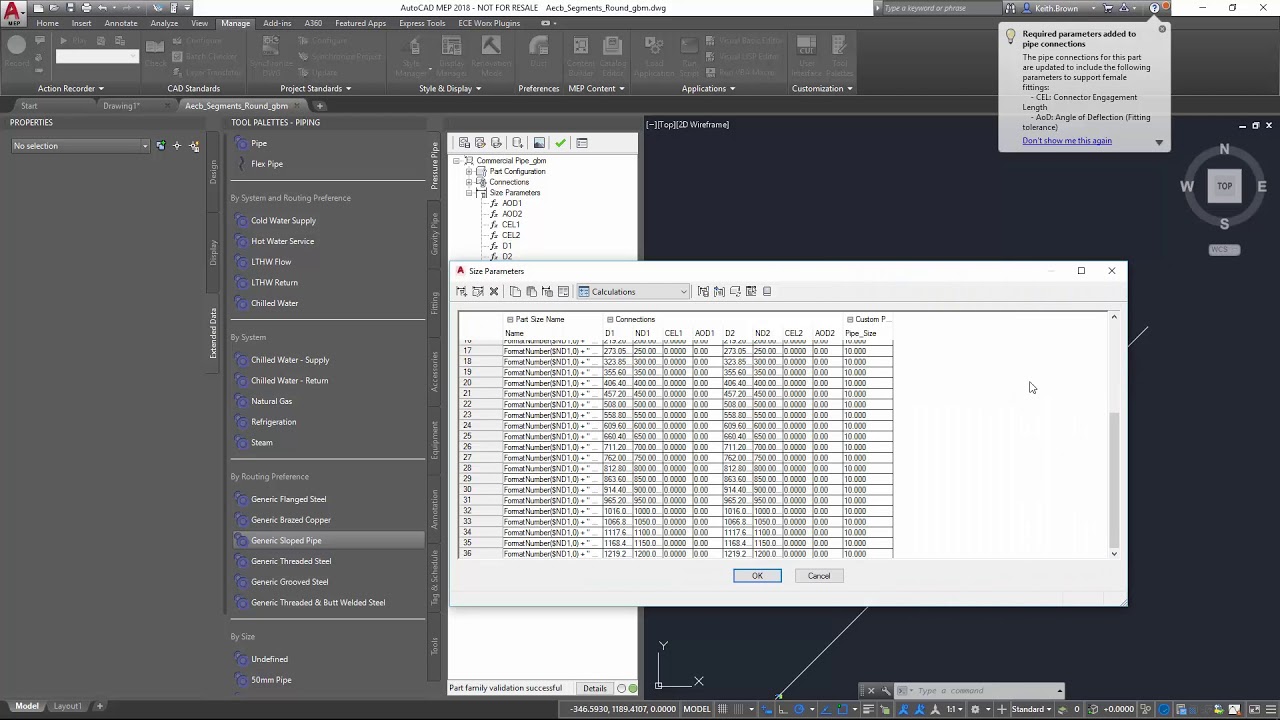Click the options list icon in builder toolbar
1280x720 pixels.
click(582, 143)
